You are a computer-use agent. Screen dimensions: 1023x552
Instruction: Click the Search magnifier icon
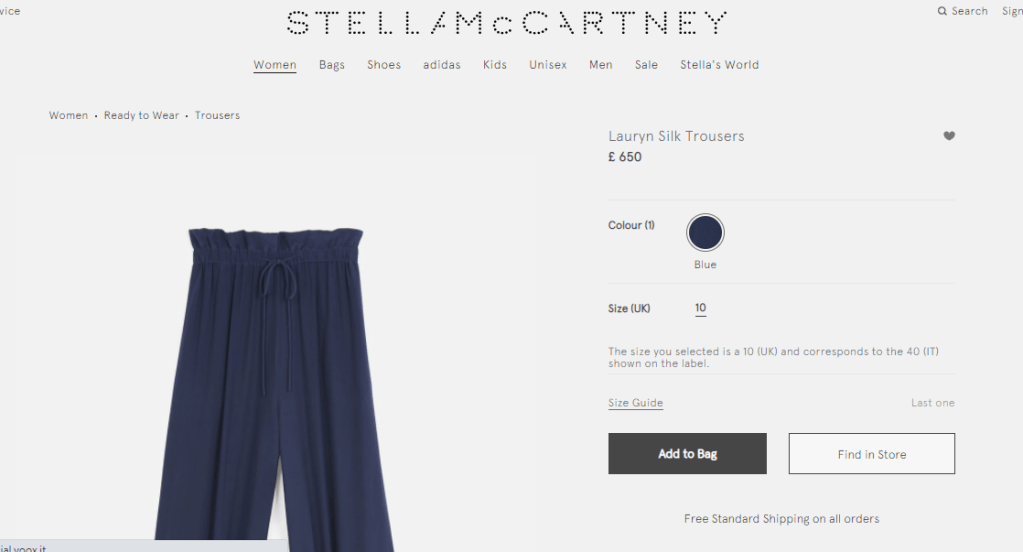pos(942,11)
